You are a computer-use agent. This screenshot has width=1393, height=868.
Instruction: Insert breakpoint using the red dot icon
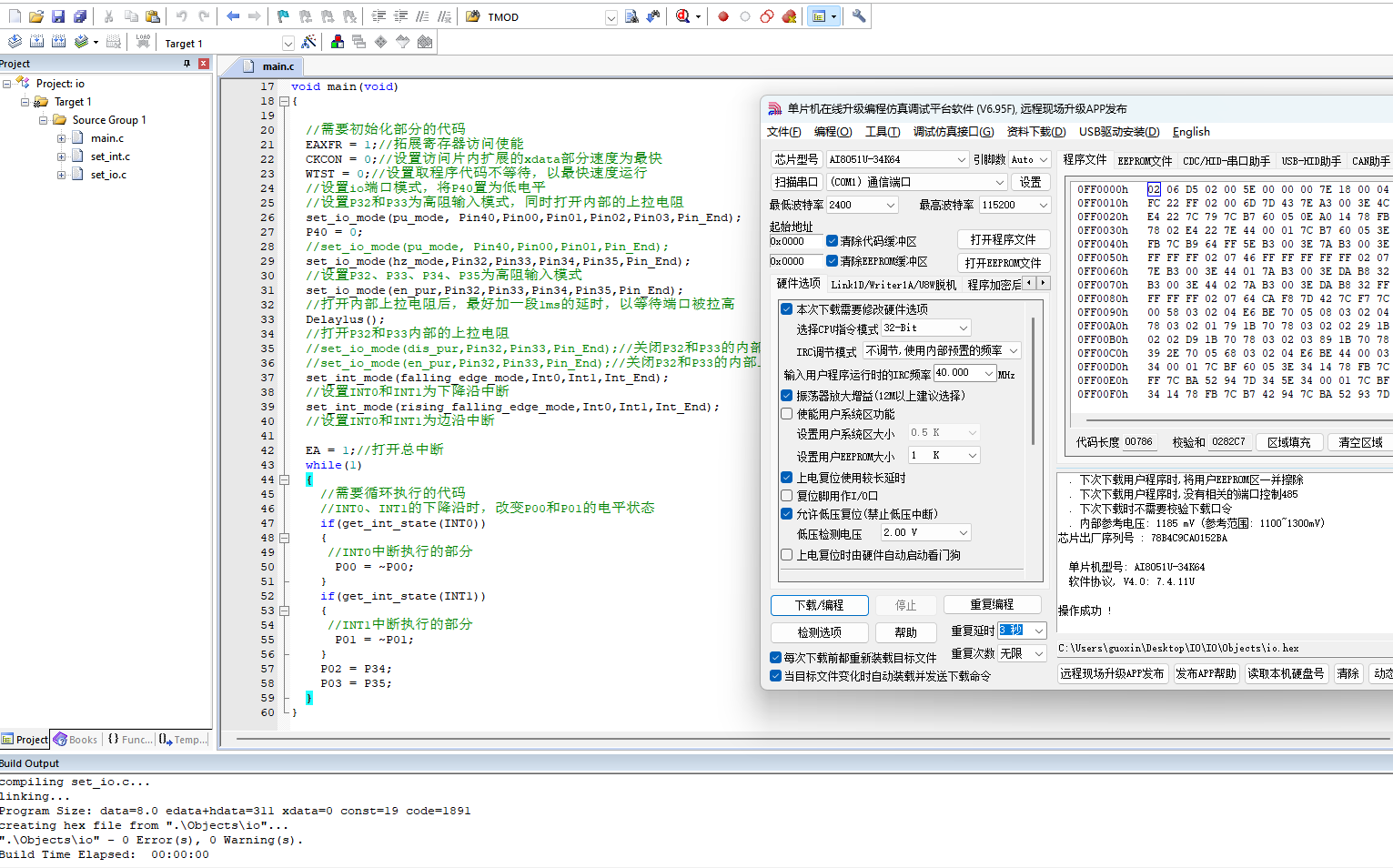point(723,16)
